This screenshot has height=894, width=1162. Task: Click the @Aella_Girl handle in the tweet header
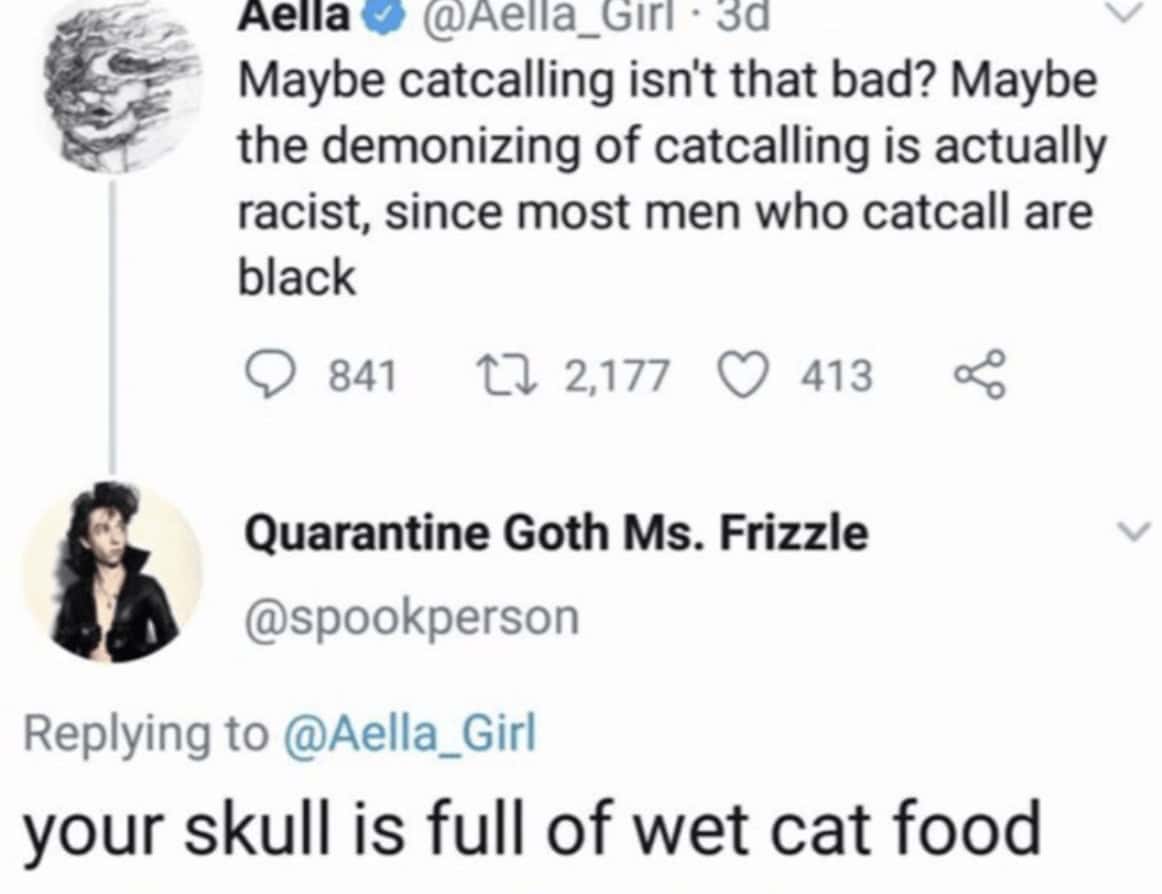[x=520, y=18]
